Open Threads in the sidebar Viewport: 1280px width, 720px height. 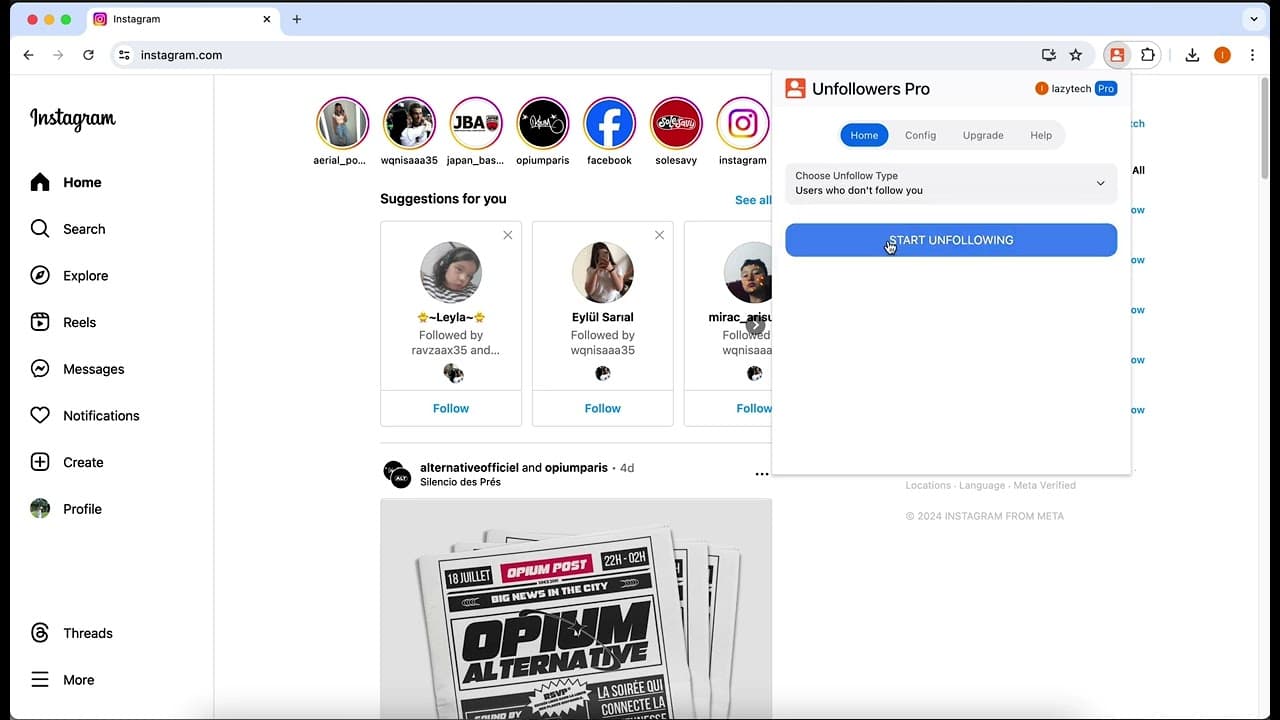click(x=71, y=633)
